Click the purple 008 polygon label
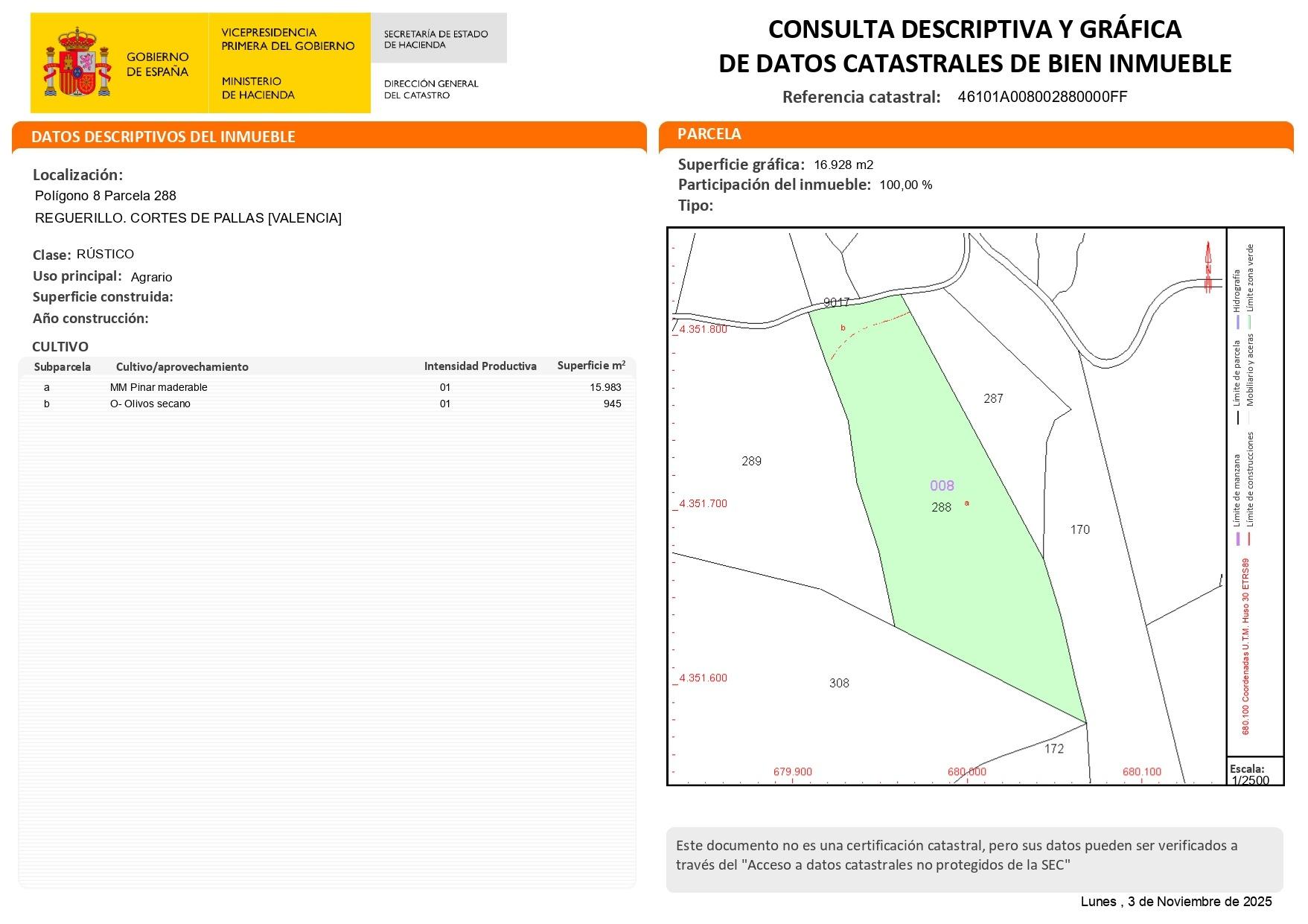 coord(942,486)
